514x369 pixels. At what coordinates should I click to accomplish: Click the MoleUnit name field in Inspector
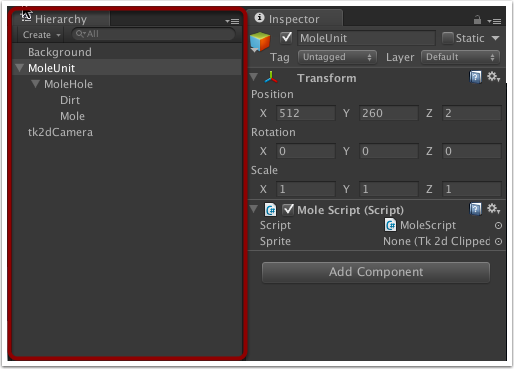point(366,38)
